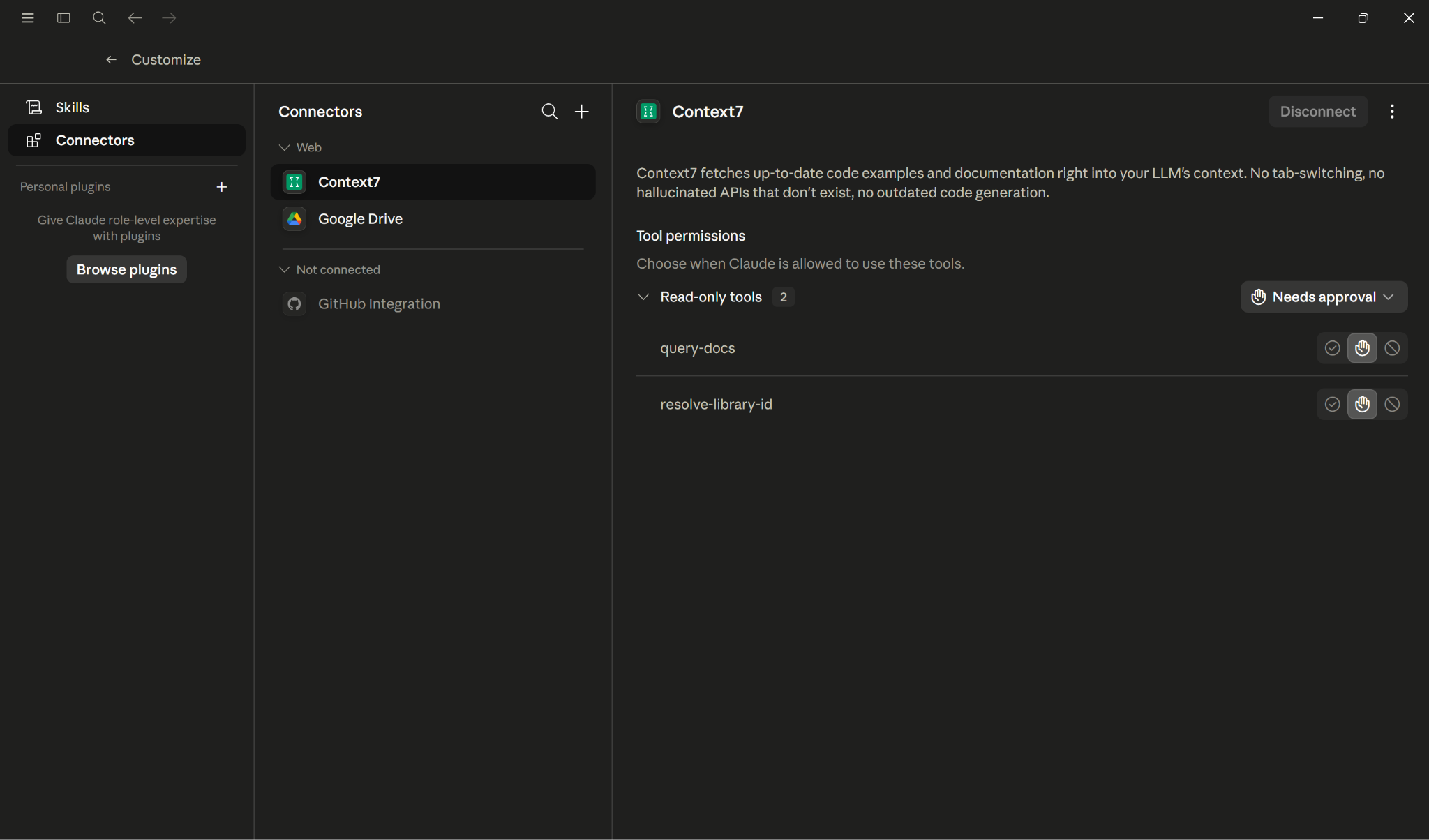Collapse the Not connected group
1429x840 pixels.
pyautogui.click(x=284, y=269)
